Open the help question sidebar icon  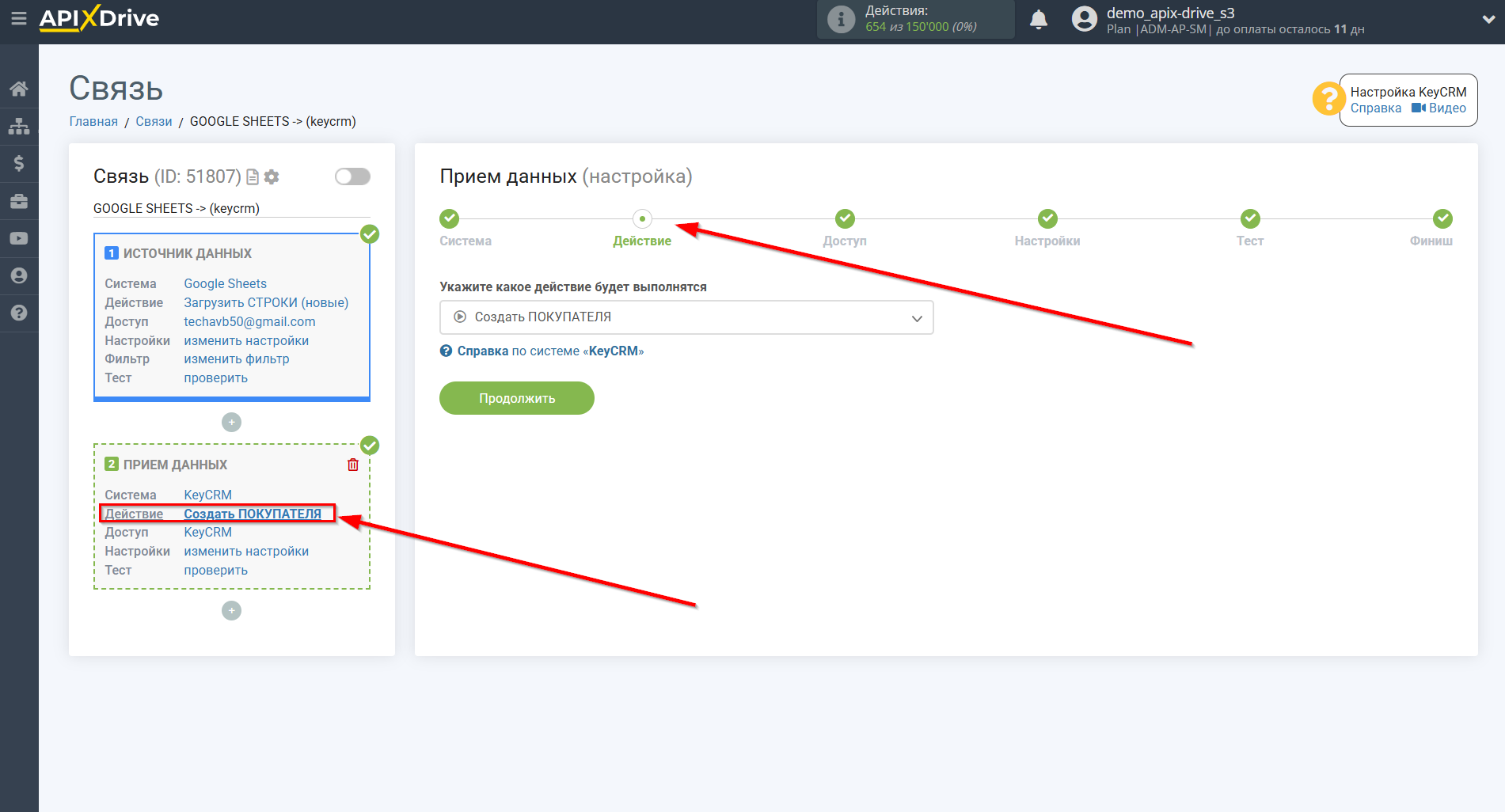click(x=19, y=313)
